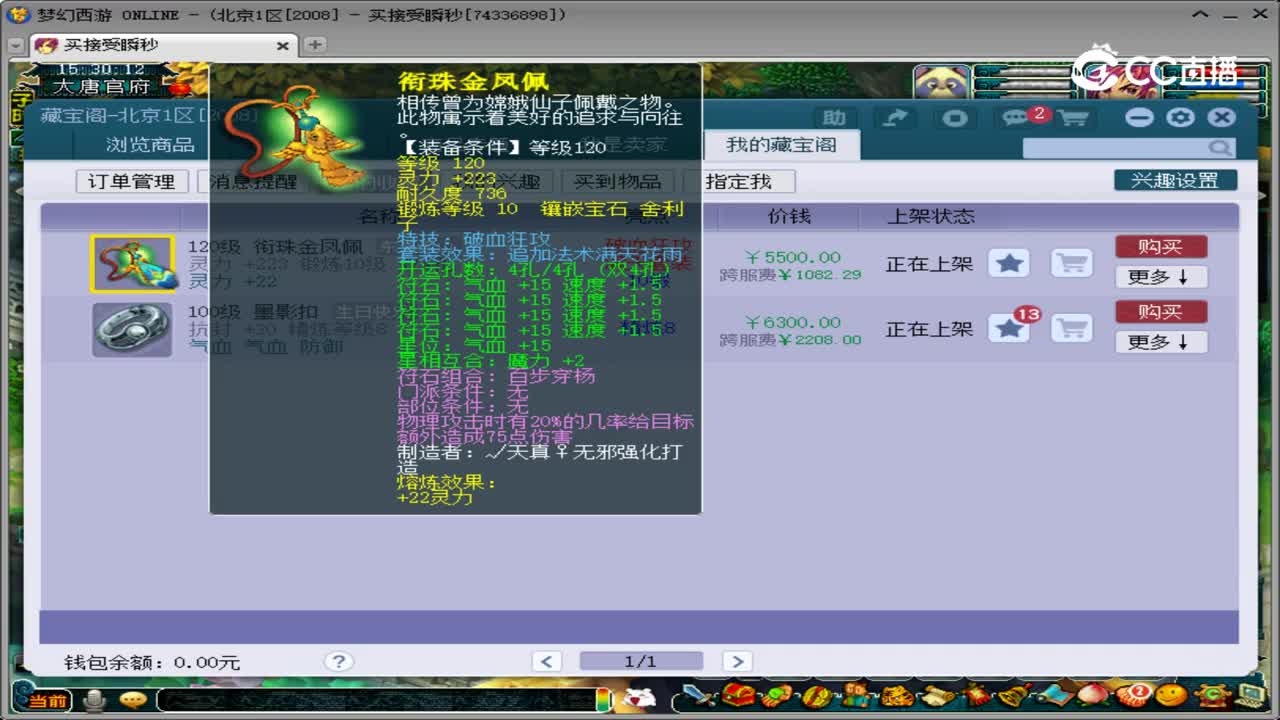Click the 衔珠金凤佩 tooltip title

(x=473, y=82)
